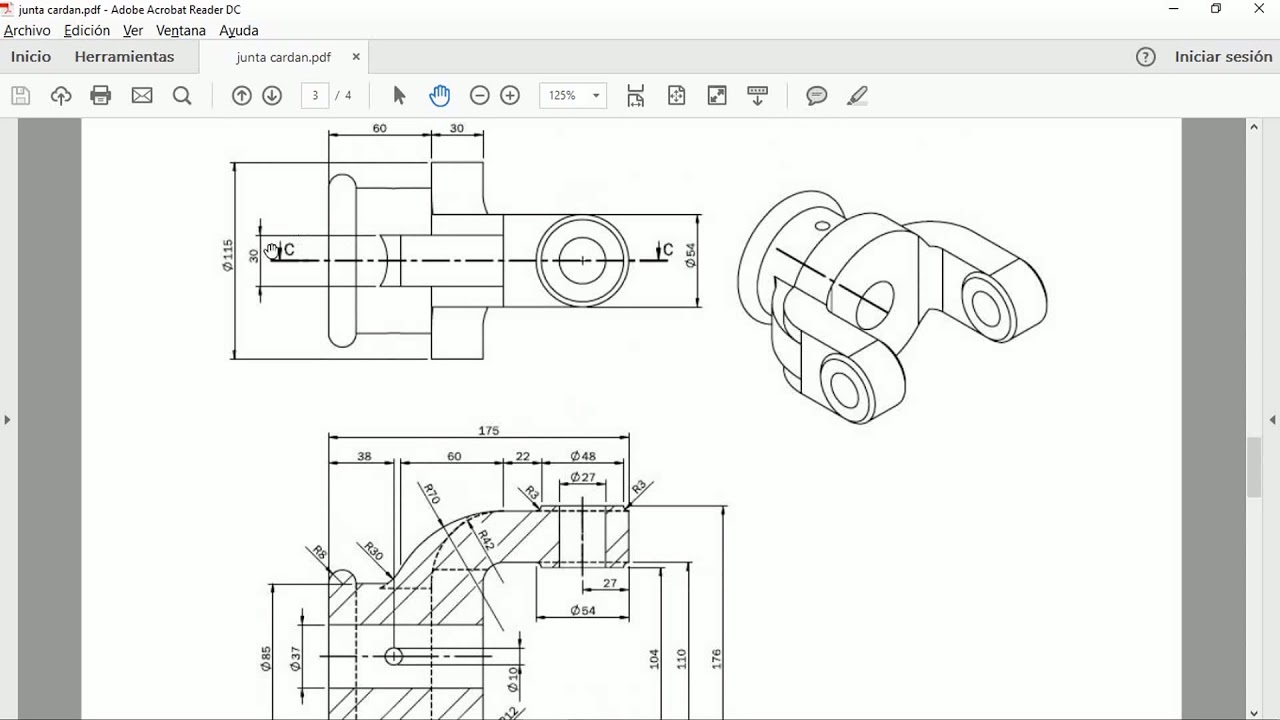Expand the left navigation pane arrow
This screenshot has height=720, width=1280.
coord(7,420)
